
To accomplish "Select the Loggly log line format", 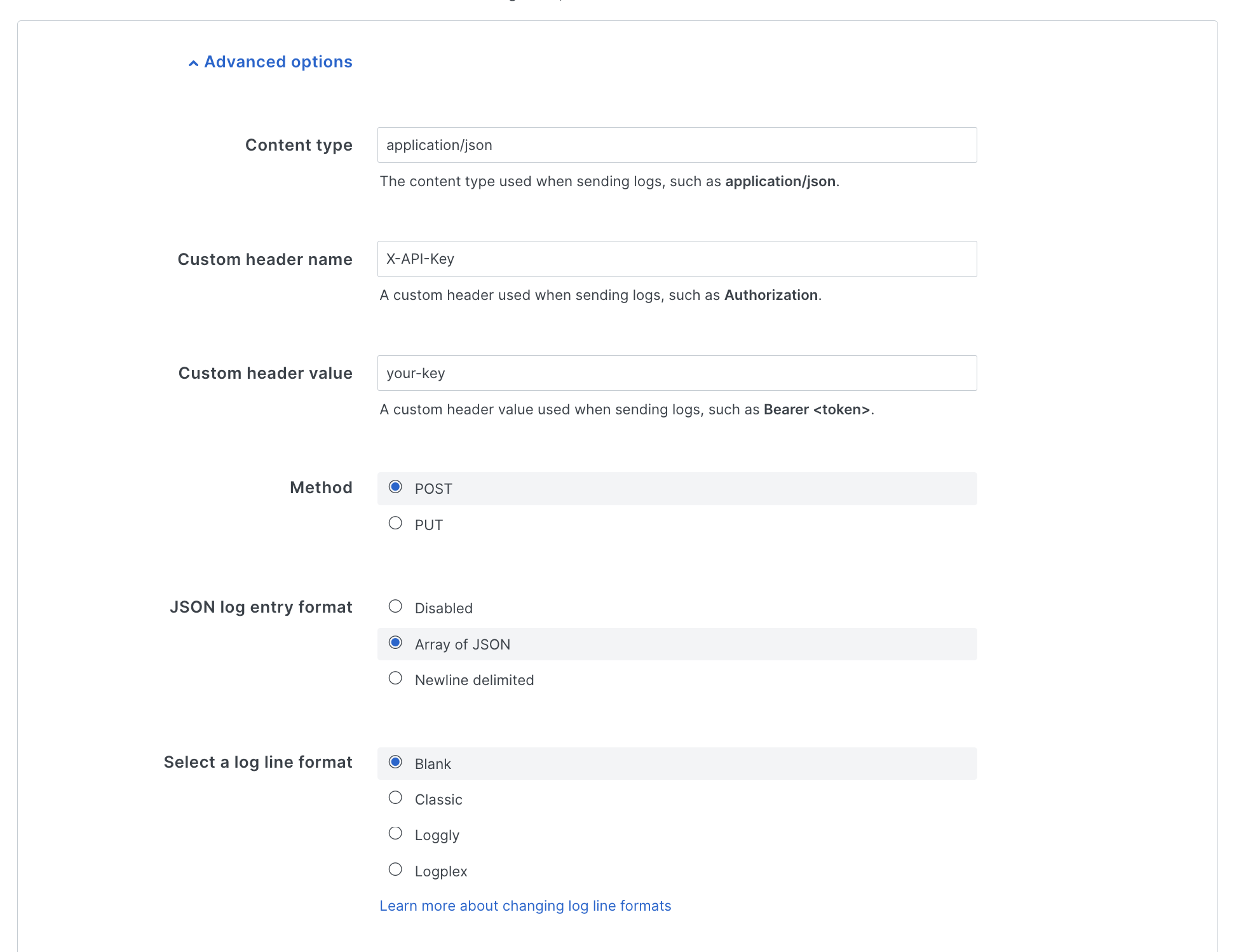I will [x=395, y=833].
